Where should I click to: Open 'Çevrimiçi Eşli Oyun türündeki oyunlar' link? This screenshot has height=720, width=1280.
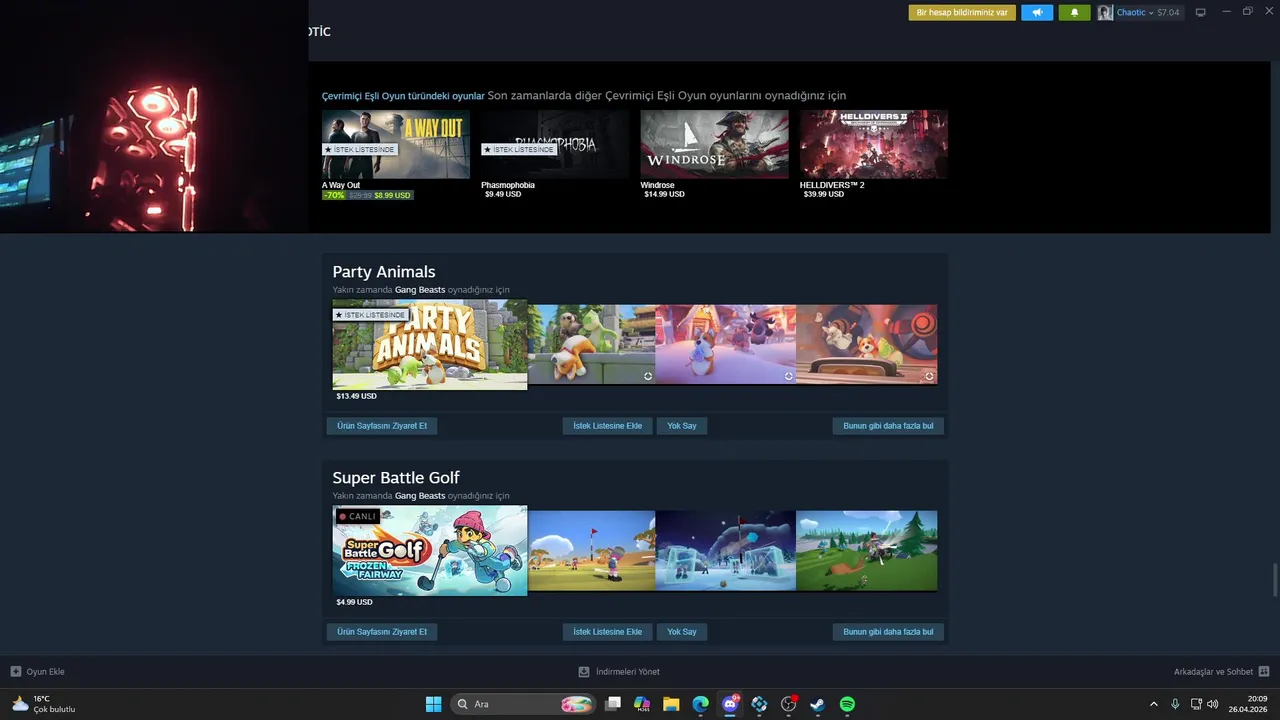click(403, 96)
